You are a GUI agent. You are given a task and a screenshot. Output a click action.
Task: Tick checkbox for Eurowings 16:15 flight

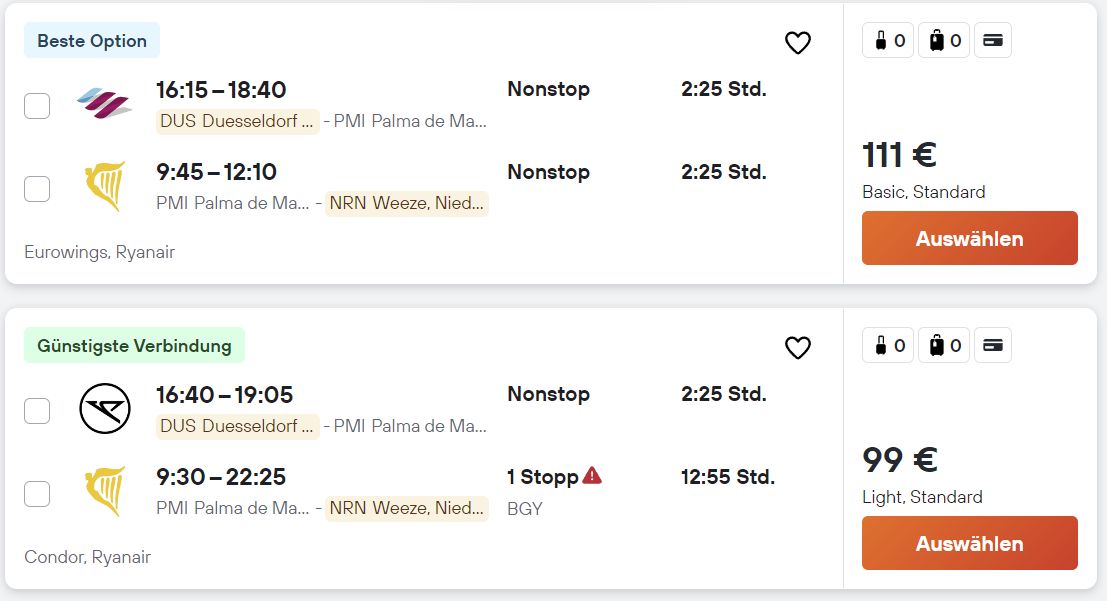(x=37, y=106)
